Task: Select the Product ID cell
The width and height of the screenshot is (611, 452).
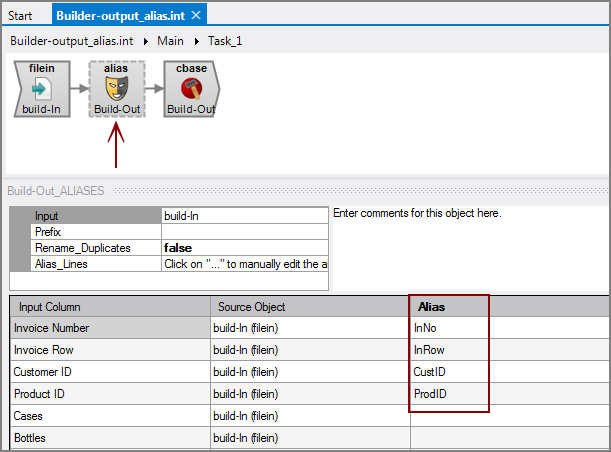Action: tap(110, 394)
